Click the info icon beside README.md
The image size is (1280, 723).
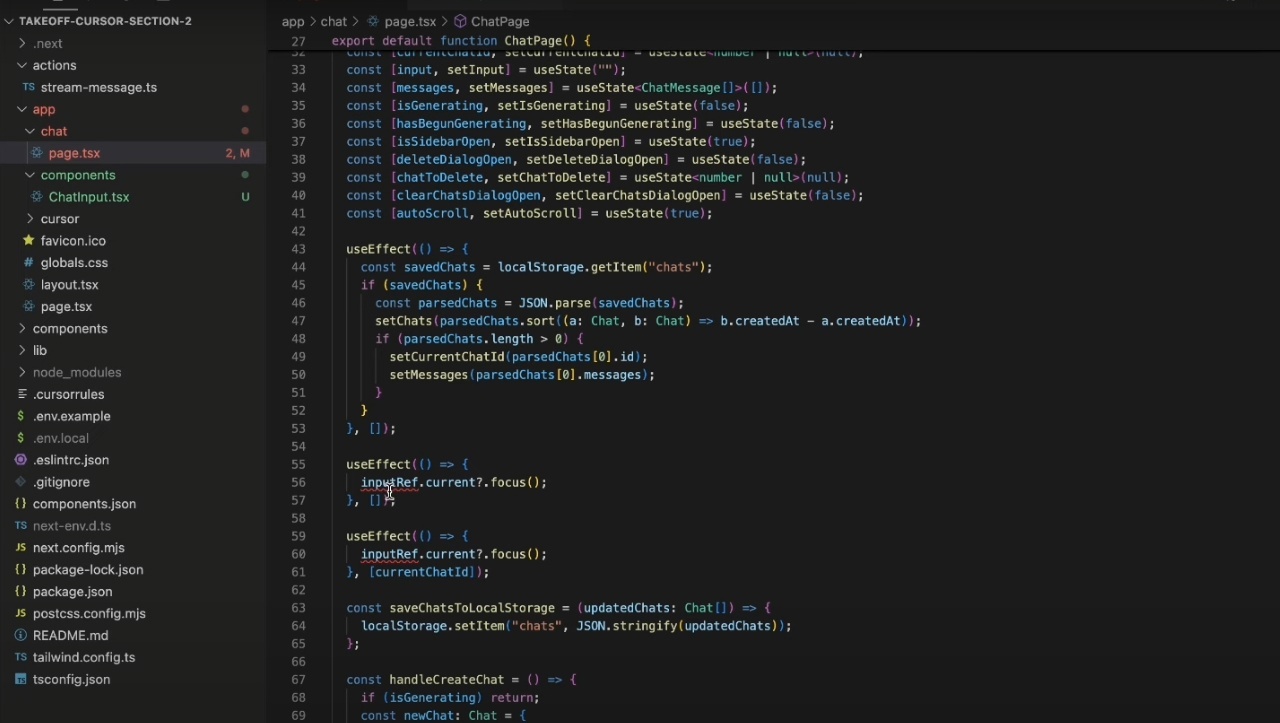click(21, 636)
